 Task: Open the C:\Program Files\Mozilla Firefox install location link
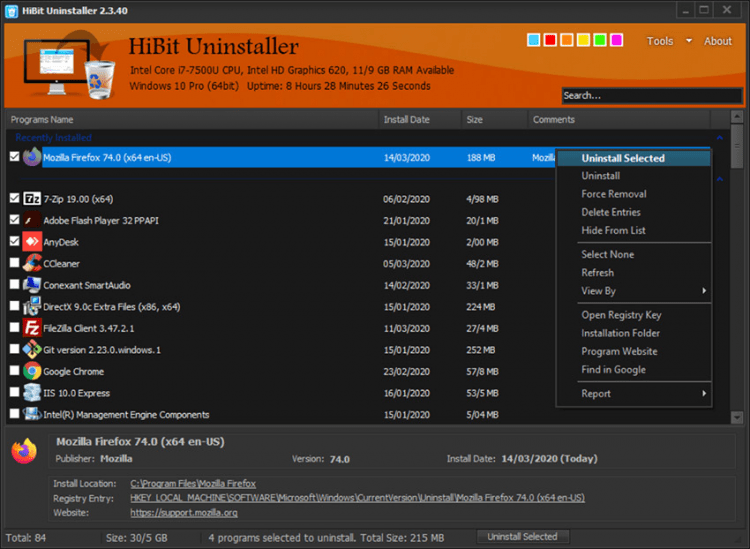pyautogui.click(x=193, y=483)
